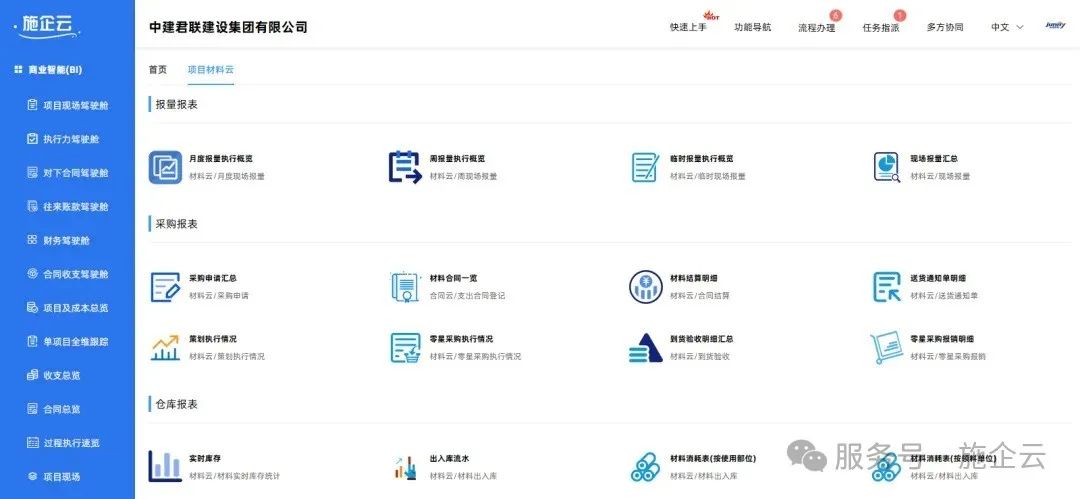
Task: Select the 项目材料云 tab
Action: 210,70
